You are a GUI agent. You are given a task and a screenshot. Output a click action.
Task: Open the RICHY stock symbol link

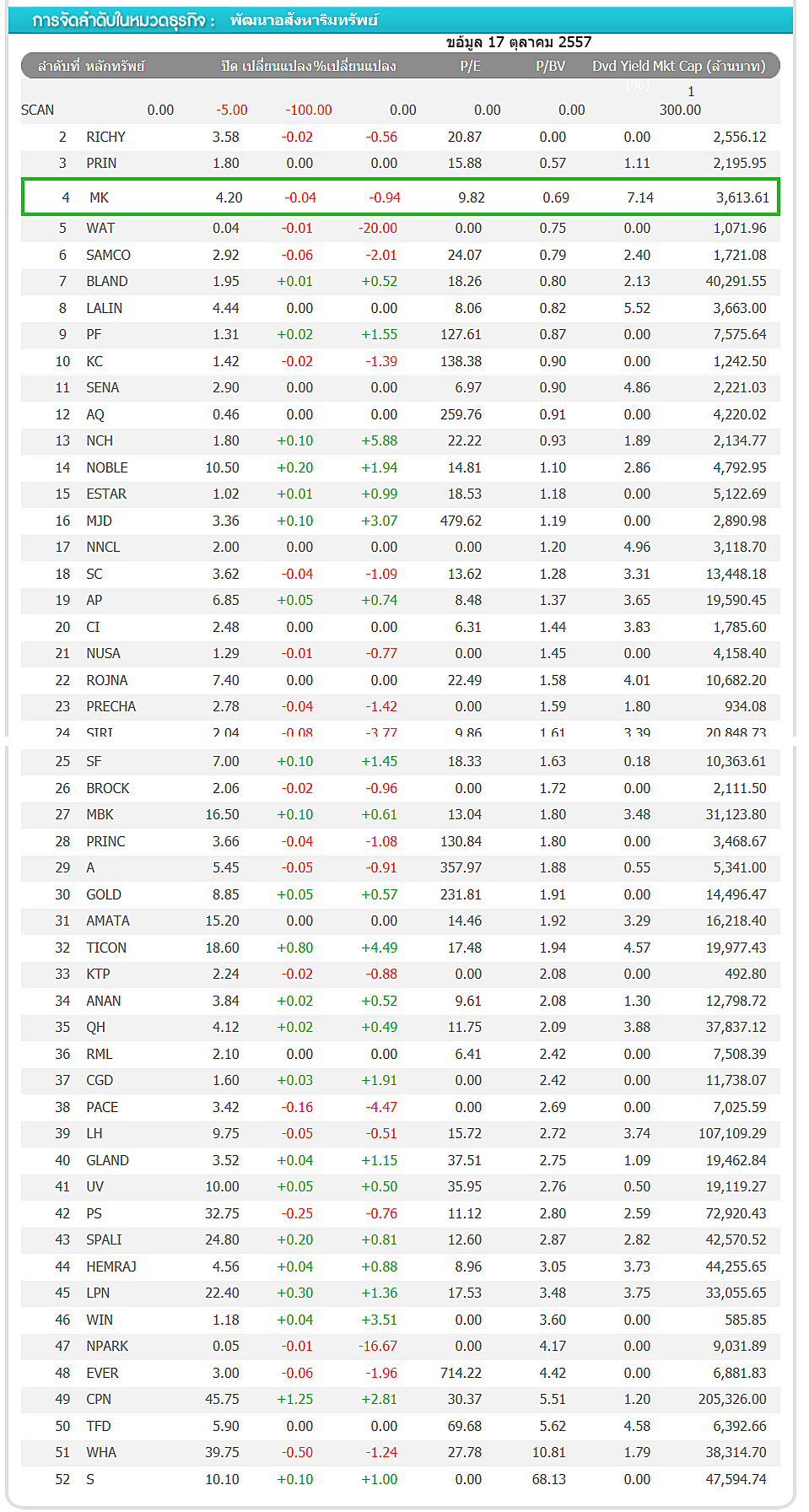coord(105,137)
